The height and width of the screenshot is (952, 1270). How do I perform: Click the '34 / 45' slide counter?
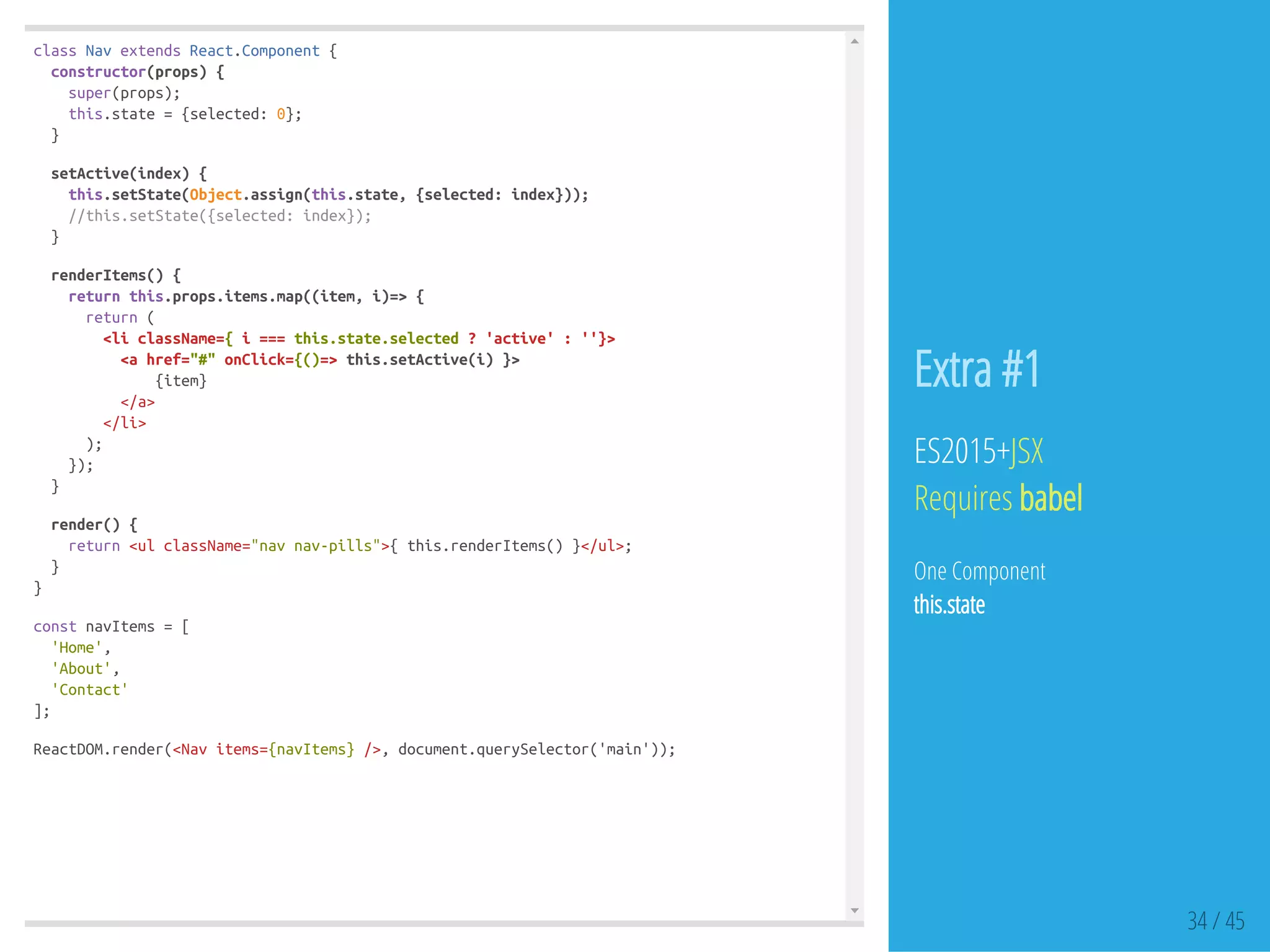click(x=1215, y=921)
